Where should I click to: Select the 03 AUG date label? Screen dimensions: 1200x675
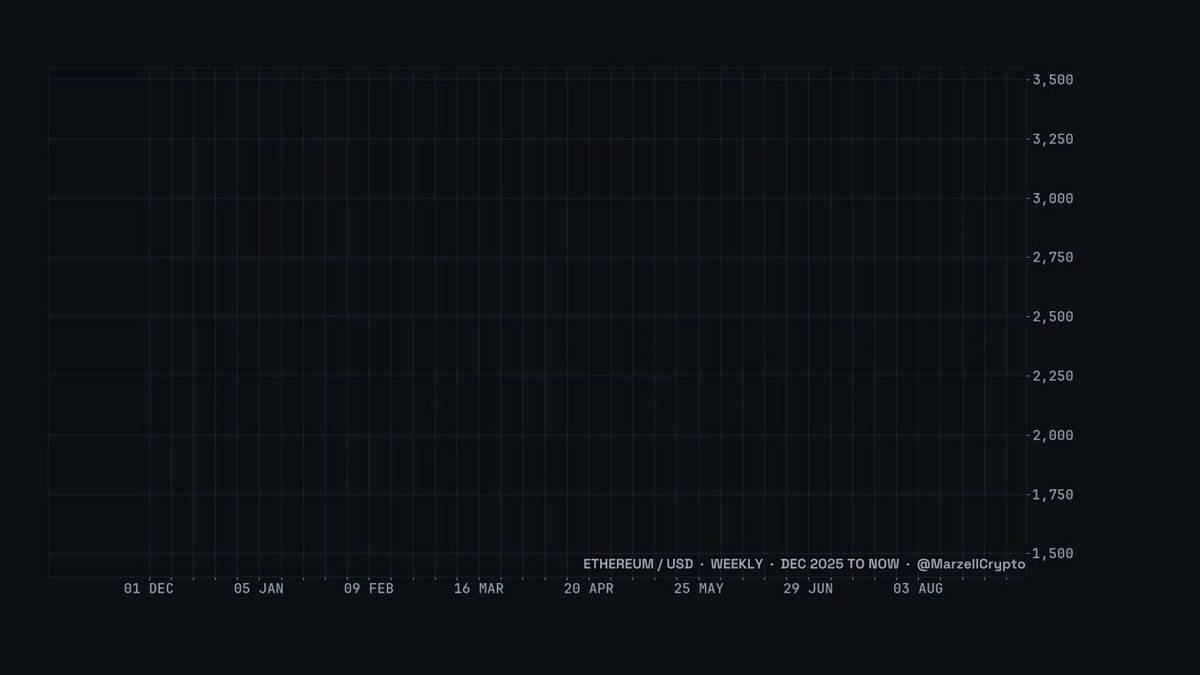918,589
